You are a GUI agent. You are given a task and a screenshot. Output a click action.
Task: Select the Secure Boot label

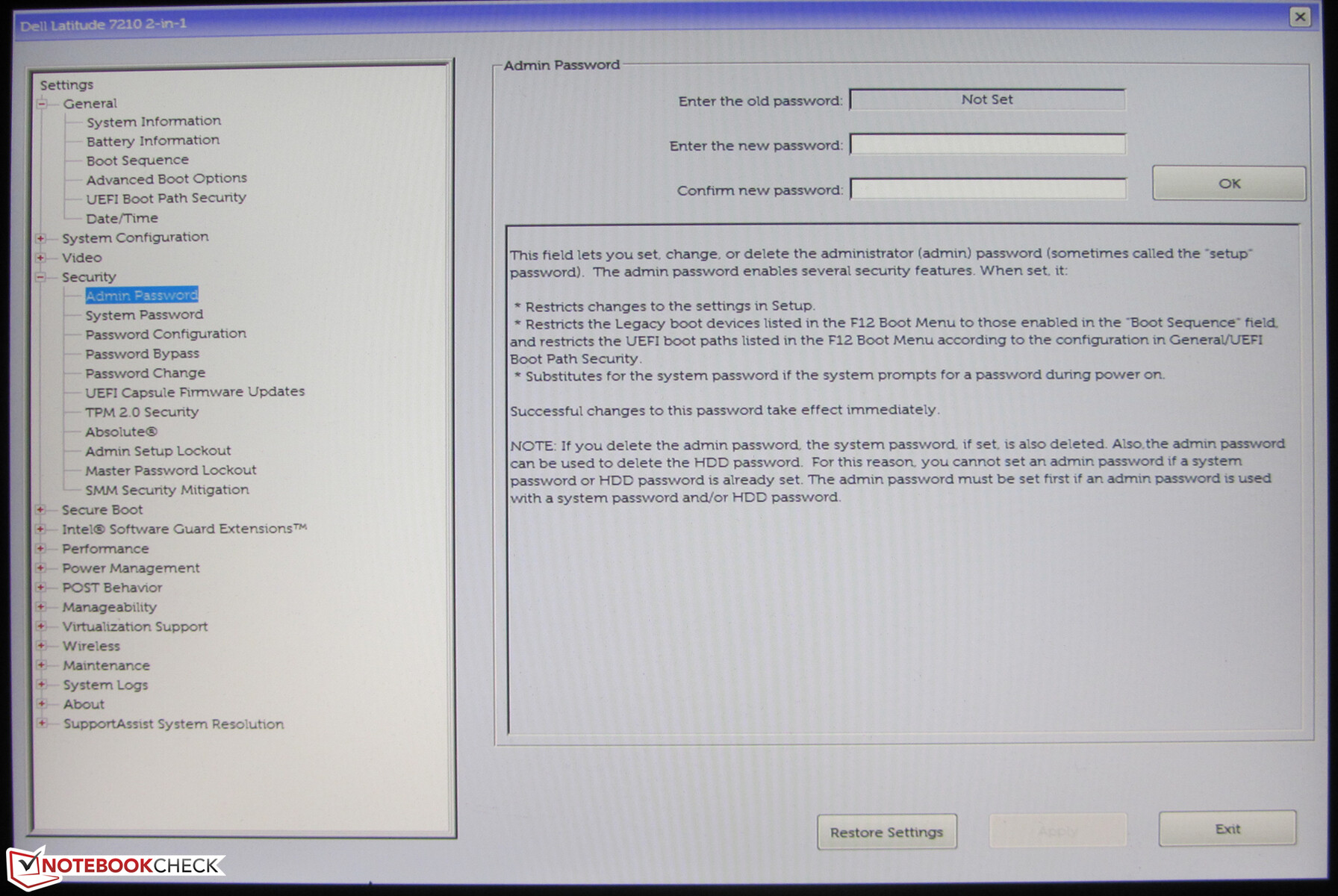102,509
